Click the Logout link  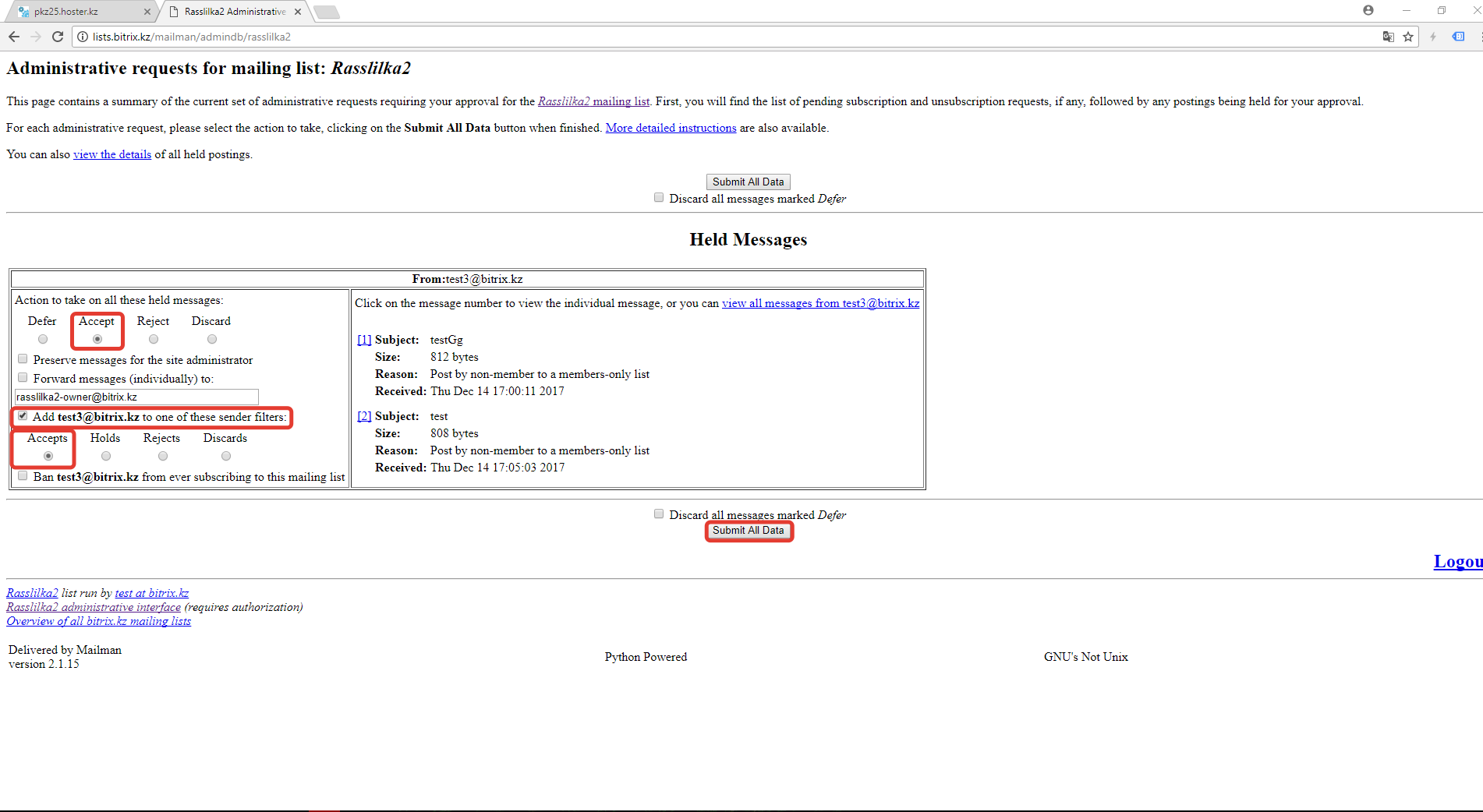point(1456,561)
